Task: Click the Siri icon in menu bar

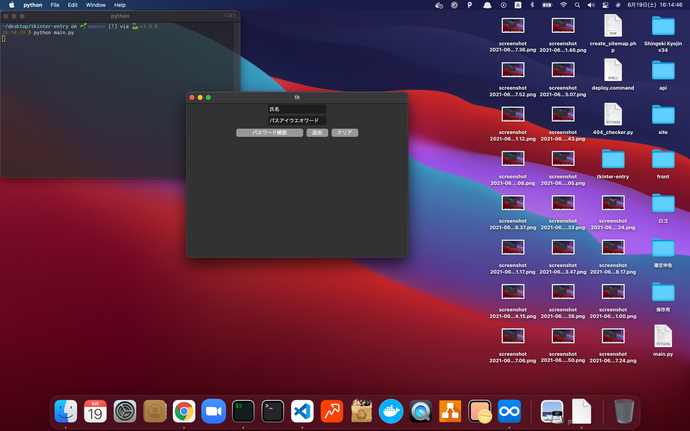Action: click(618, 5)
